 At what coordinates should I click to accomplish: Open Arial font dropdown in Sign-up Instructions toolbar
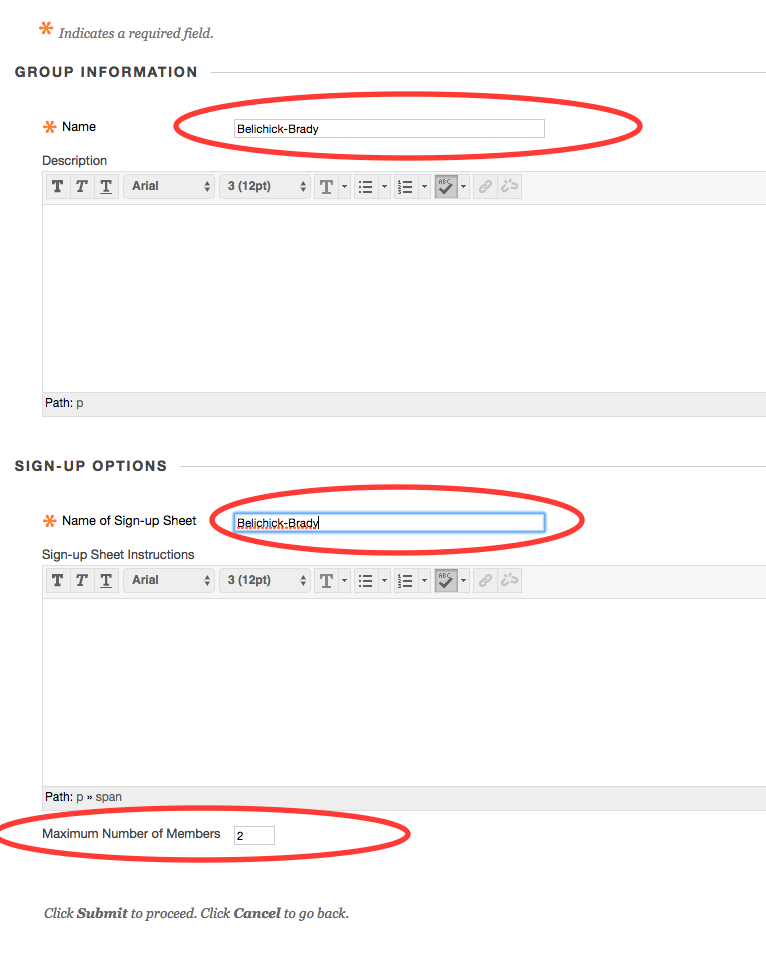(x=169, y=580)
